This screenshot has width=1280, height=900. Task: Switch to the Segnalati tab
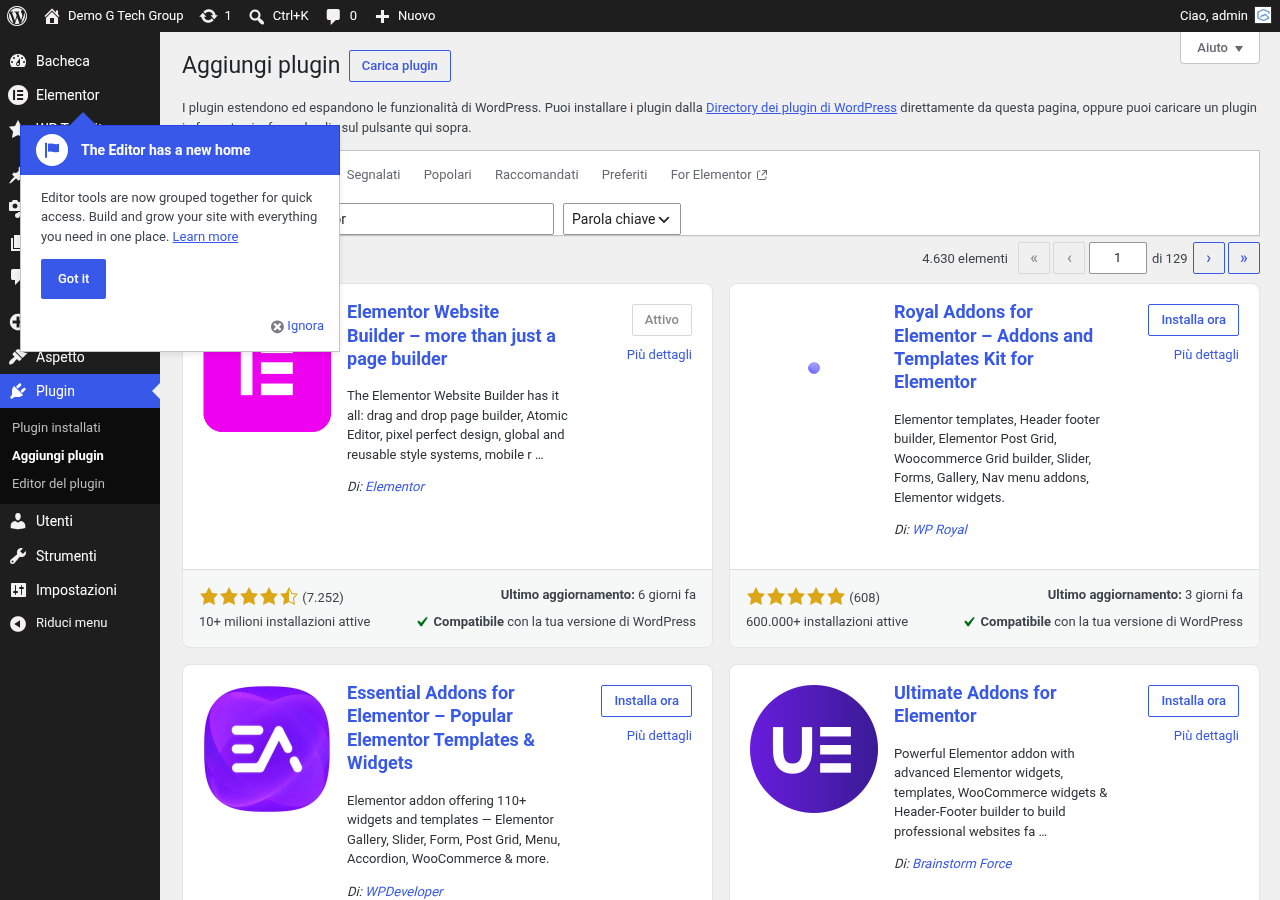[x=373, y=175]
